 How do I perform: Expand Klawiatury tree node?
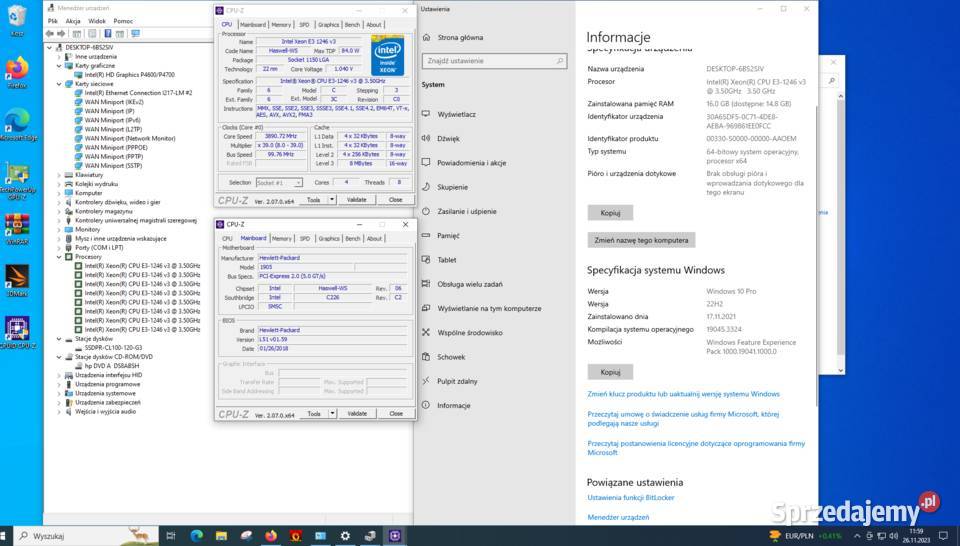pos(59,175)
